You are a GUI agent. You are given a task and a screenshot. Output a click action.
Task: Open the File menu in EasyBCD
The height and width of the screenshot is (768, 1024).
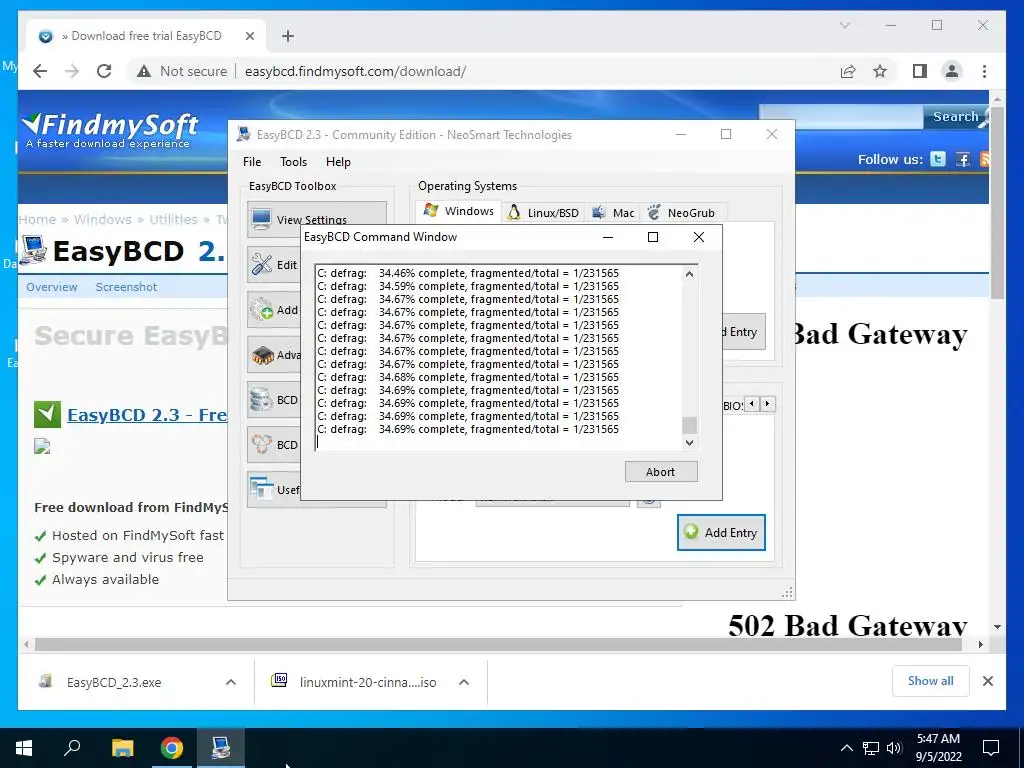(251, 161)
